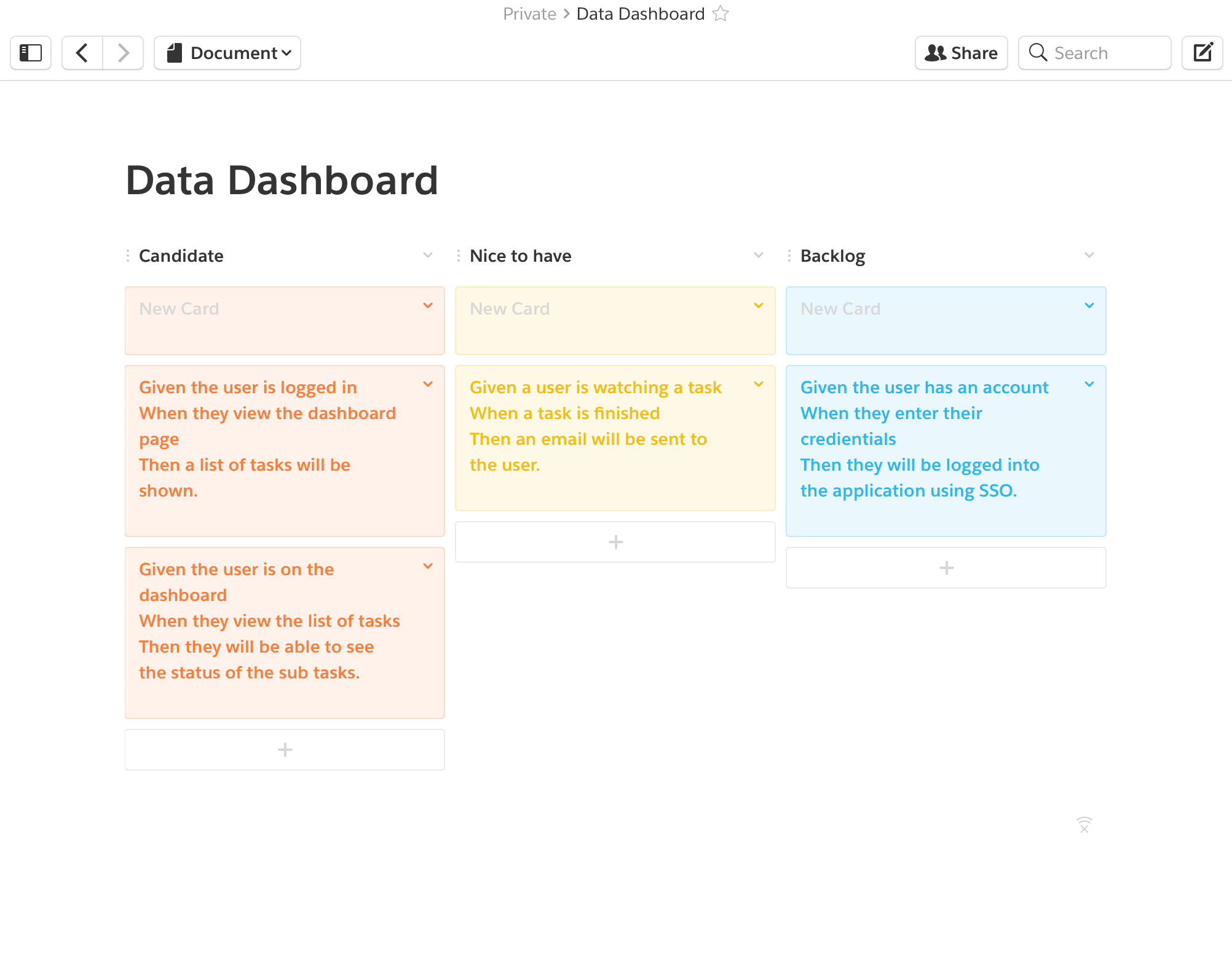The height and width of the screenshot is (966, 1232).
Task: Click the Private breadcrumb link
Action: (529, 14)
